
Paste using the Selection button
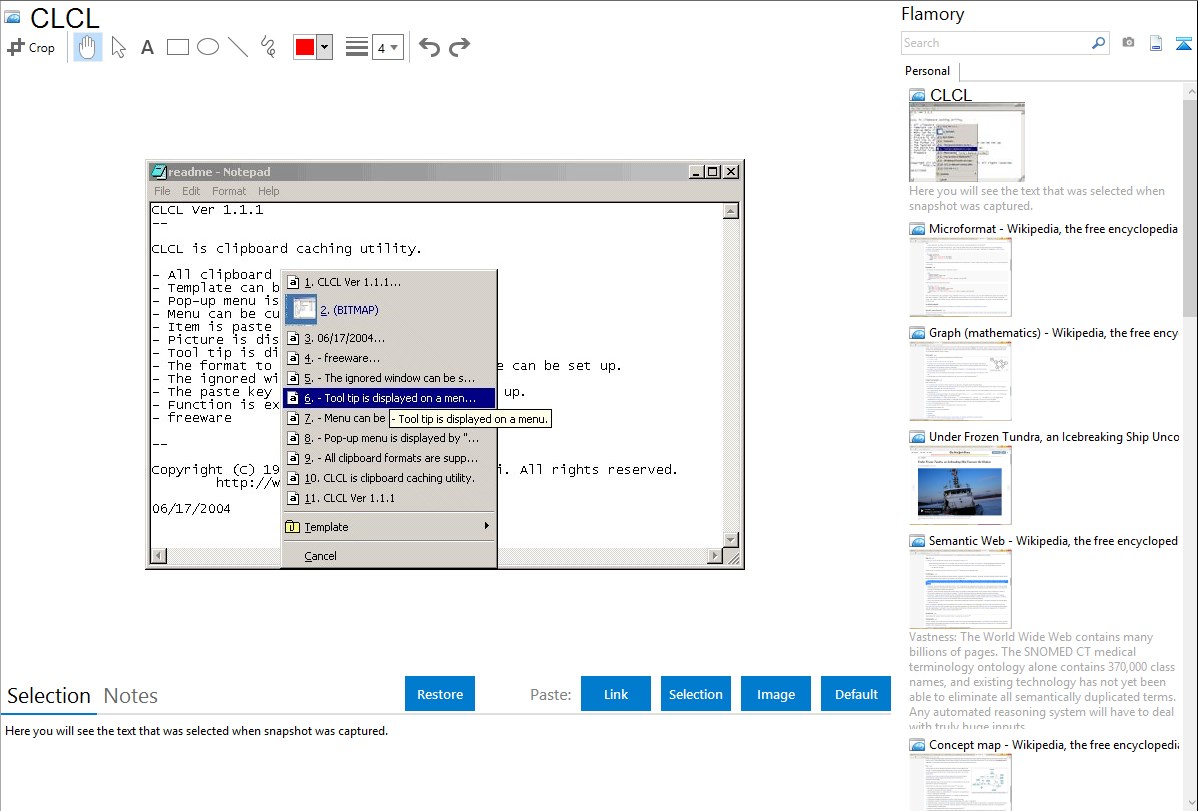pos(696,694)
